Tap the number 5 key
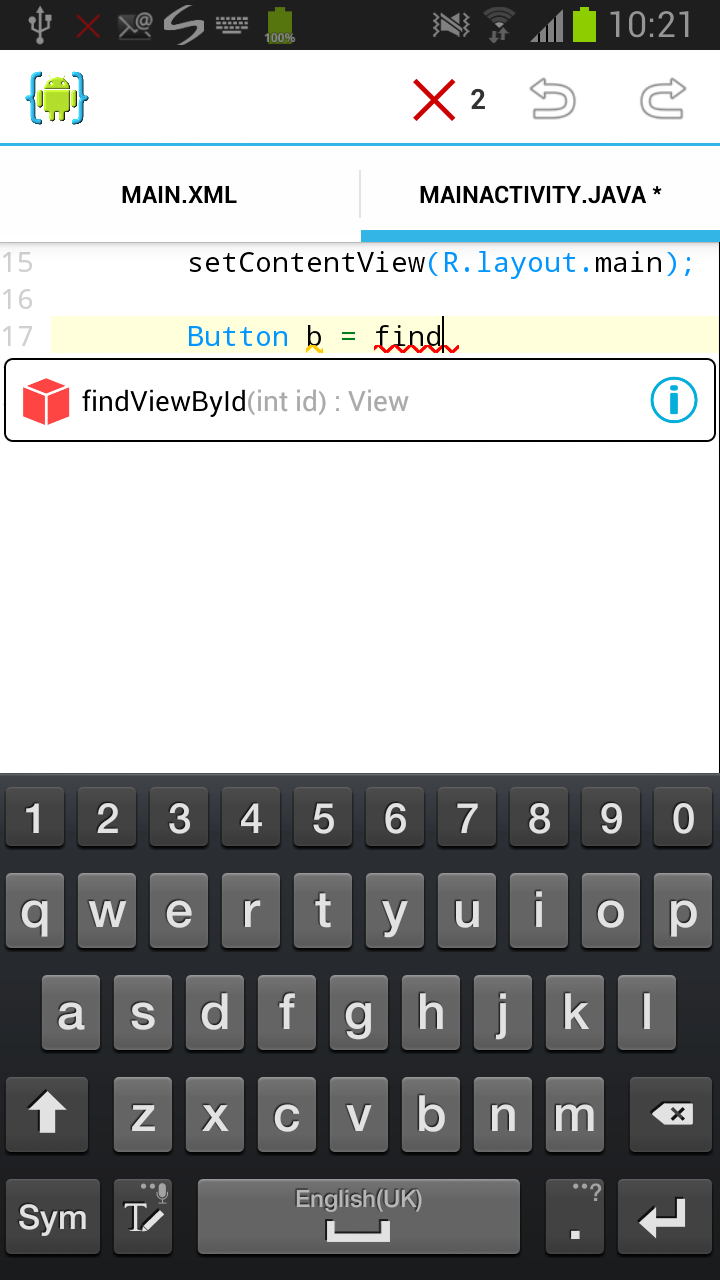 point(323,819)
